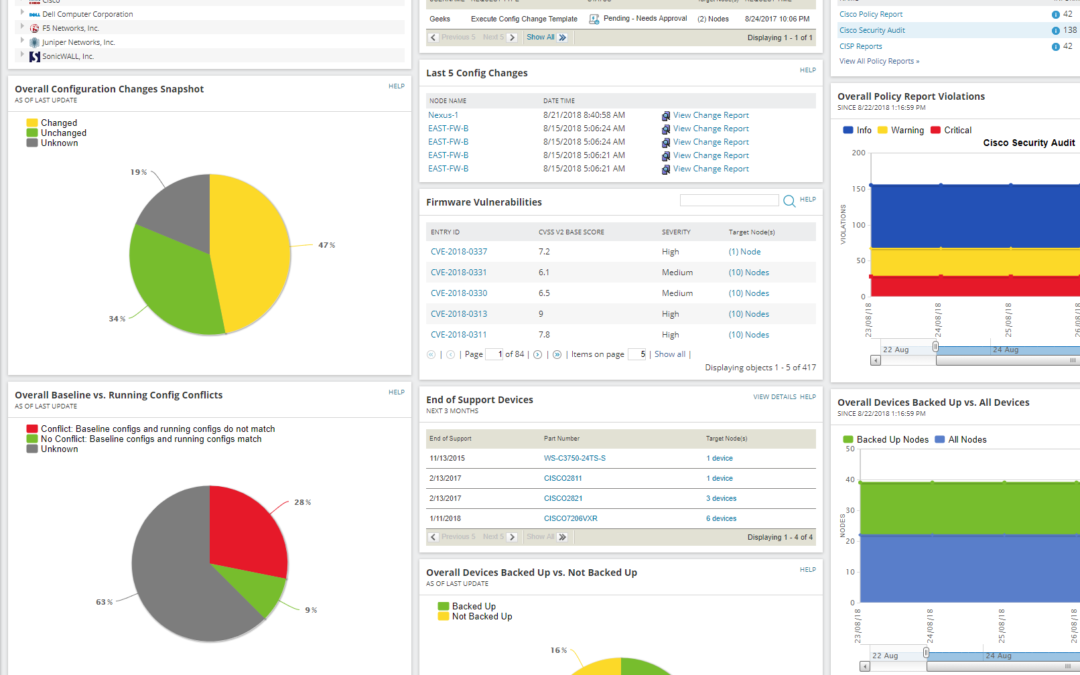The image size is (1080, 675).
Task: Click View All Policy Reports link
Action: point(879,61)
